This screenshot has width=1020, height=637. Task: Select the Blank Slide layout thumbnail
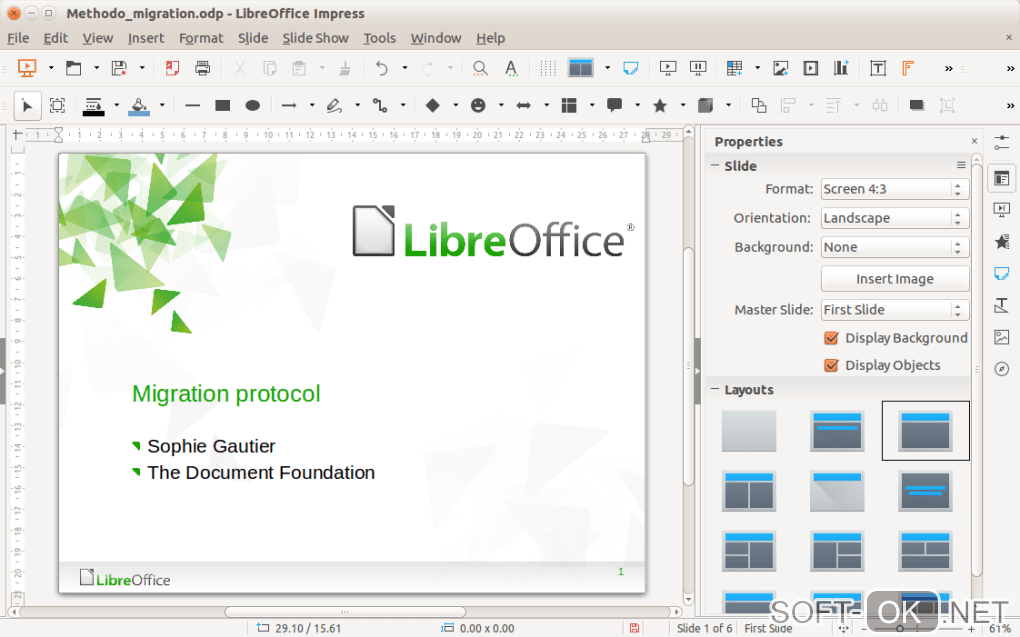pyautogui.click(x=749, y=431)
